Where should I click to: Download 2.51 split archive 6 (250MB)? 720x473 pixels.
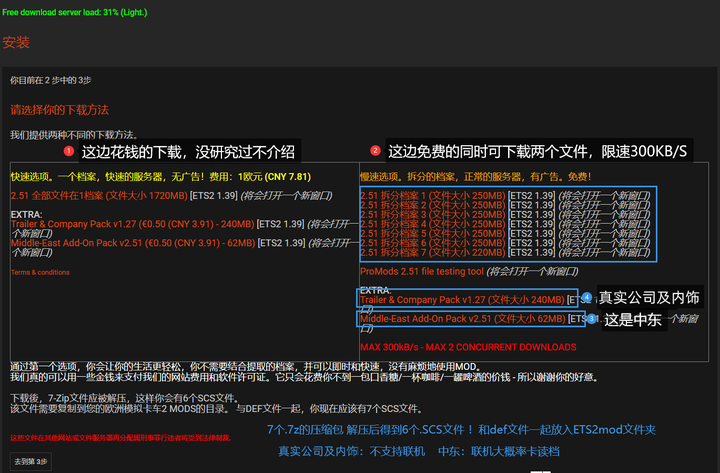coord(433,243)
